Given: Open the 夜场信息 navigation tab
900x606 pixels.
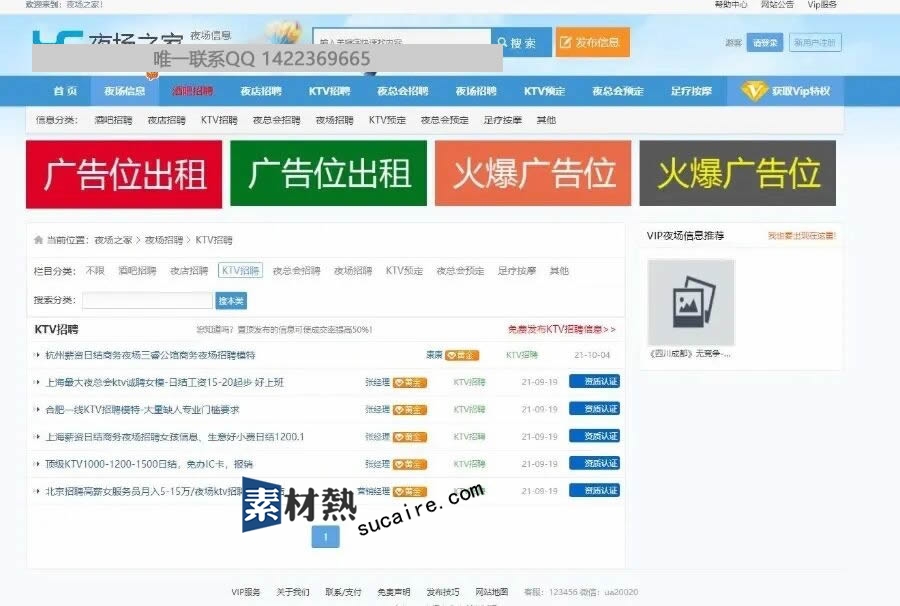Looking at the screenshot, I should [x=125, y=91].
